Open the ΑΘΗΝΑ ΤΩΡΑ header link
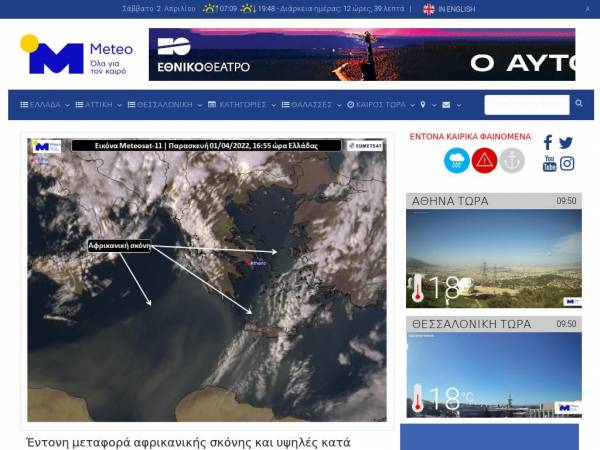The width and height of the screenshot is (600, 450). [450, 201]
